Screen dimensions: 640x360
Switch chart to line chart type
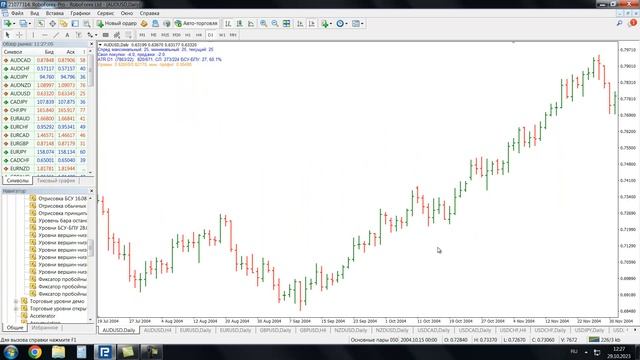(x=251, y=24)
